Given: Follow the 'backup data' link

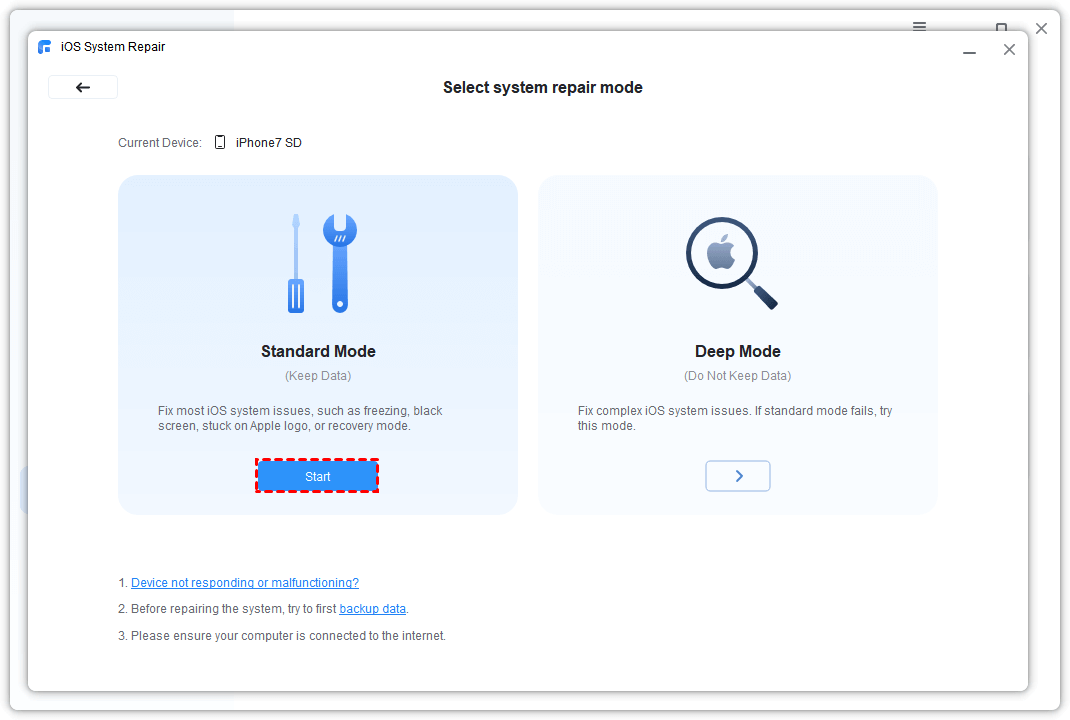Looking at the screenshot, I should [372, 609].
